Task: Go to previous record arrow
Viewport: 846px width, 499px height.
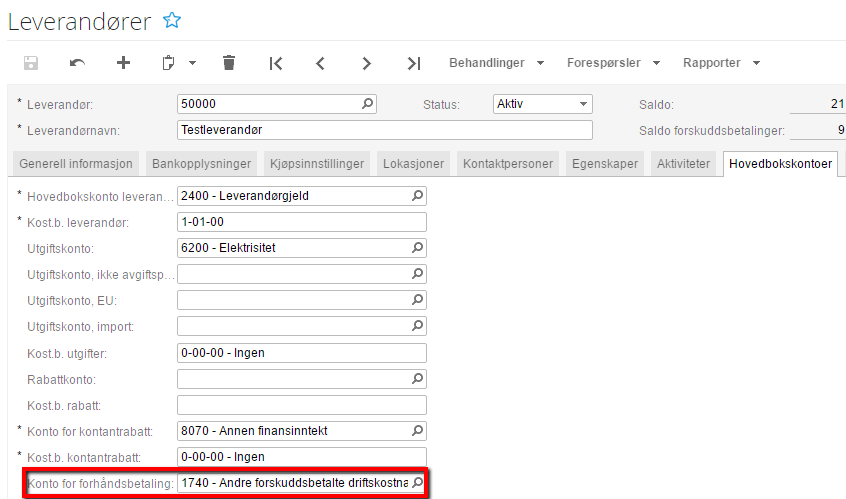Action: (x=320, y=63)
